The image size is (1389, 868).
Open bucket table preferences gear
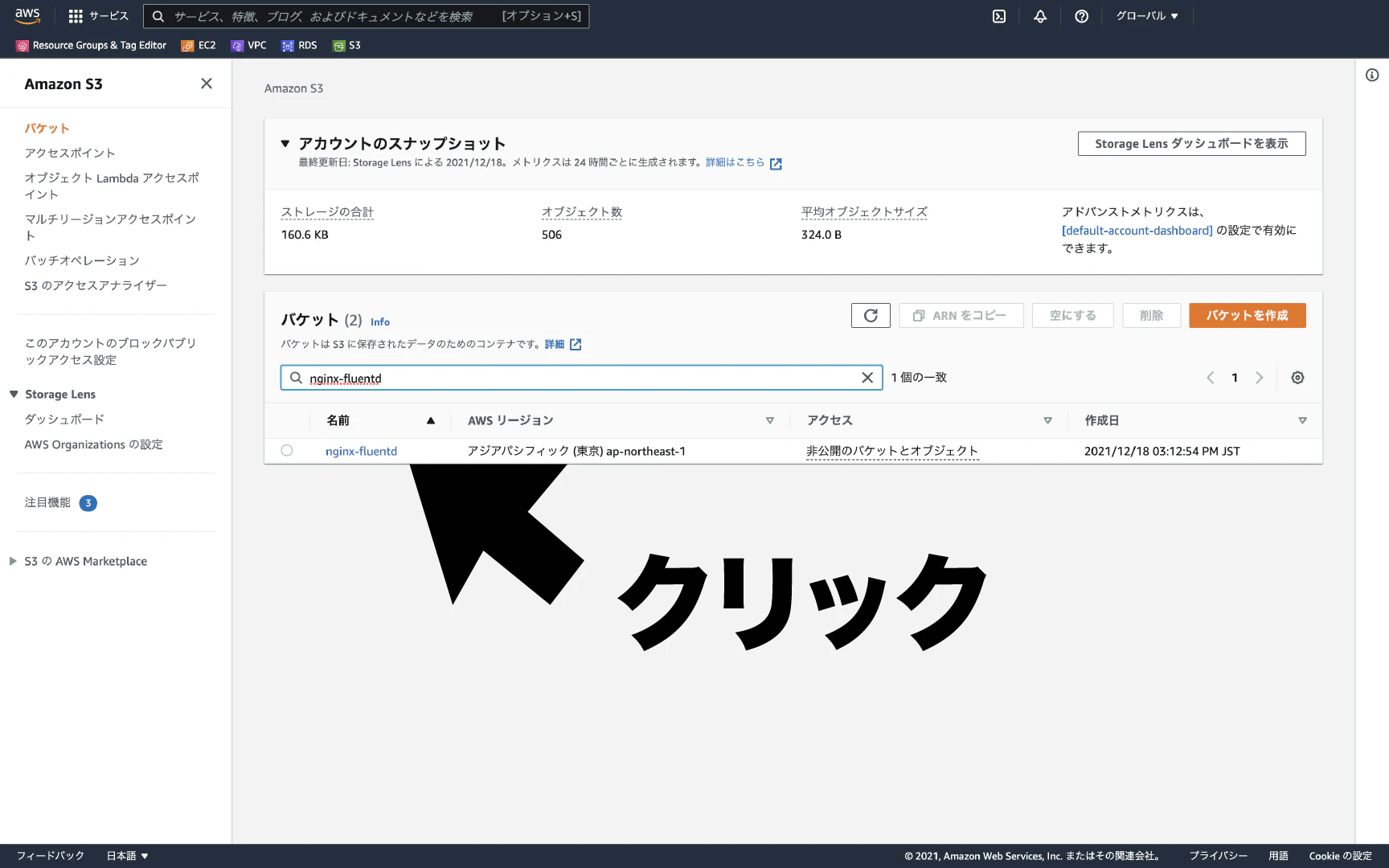[1297, 378]
